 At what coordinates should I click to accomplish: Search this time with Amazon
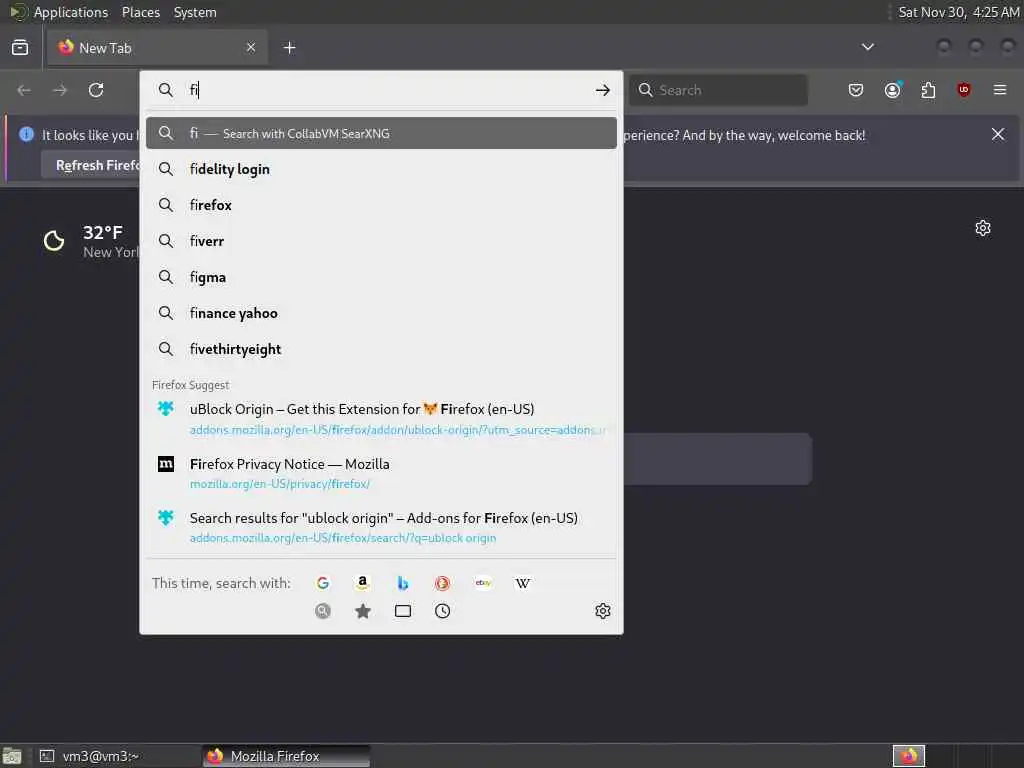pyautogui.click(x=362, y=583)
